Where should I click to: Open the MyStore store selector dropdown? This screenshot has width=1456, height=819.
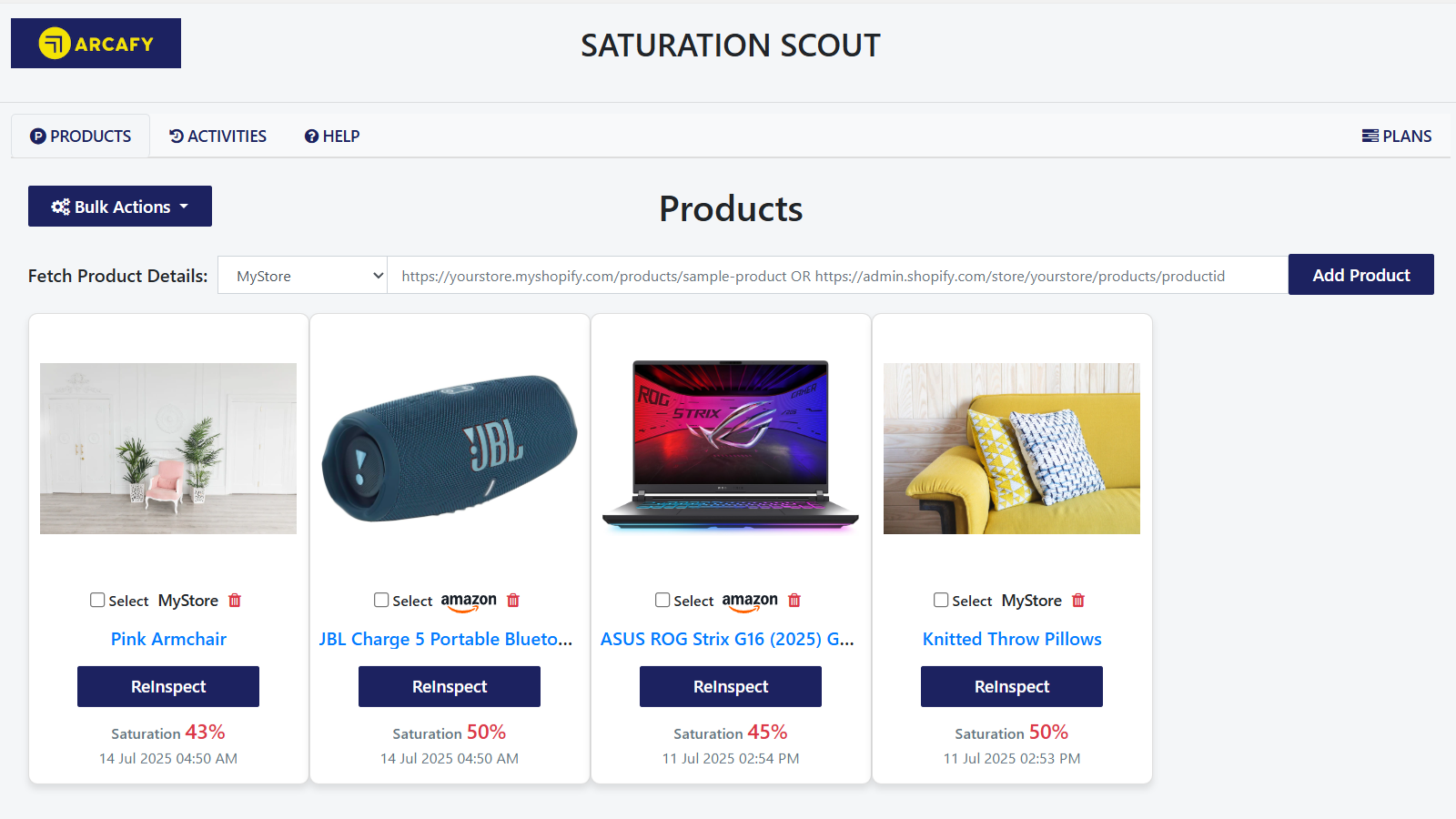tap(302, 275)
